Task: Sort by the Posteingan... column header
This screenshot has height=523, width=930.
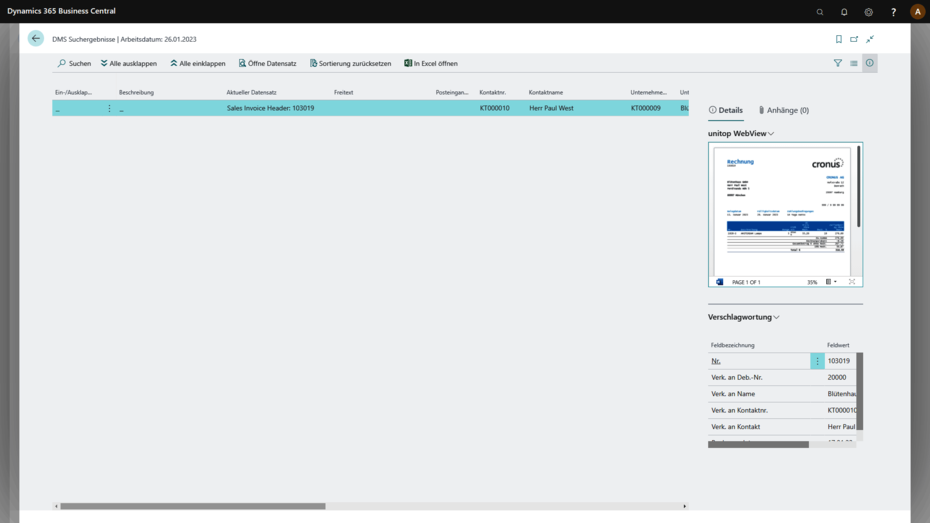Action: 452,93
